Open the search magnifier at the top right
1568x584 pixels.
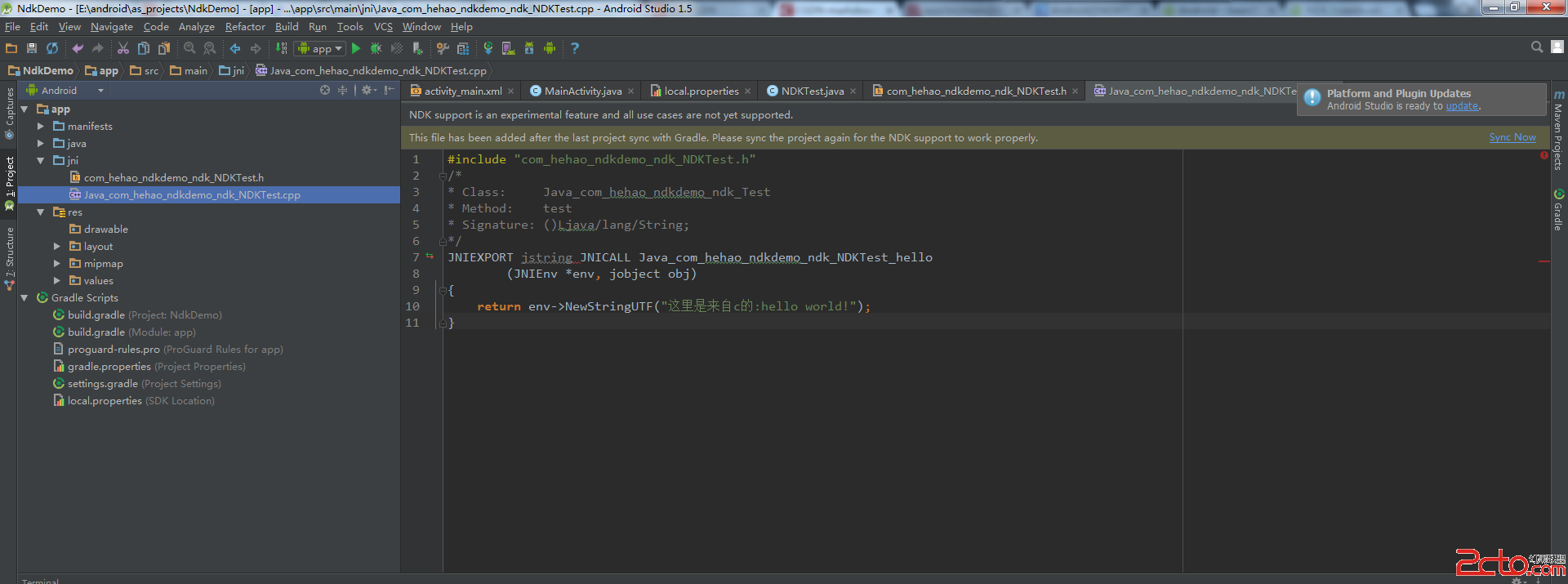tap(1536, 48)
